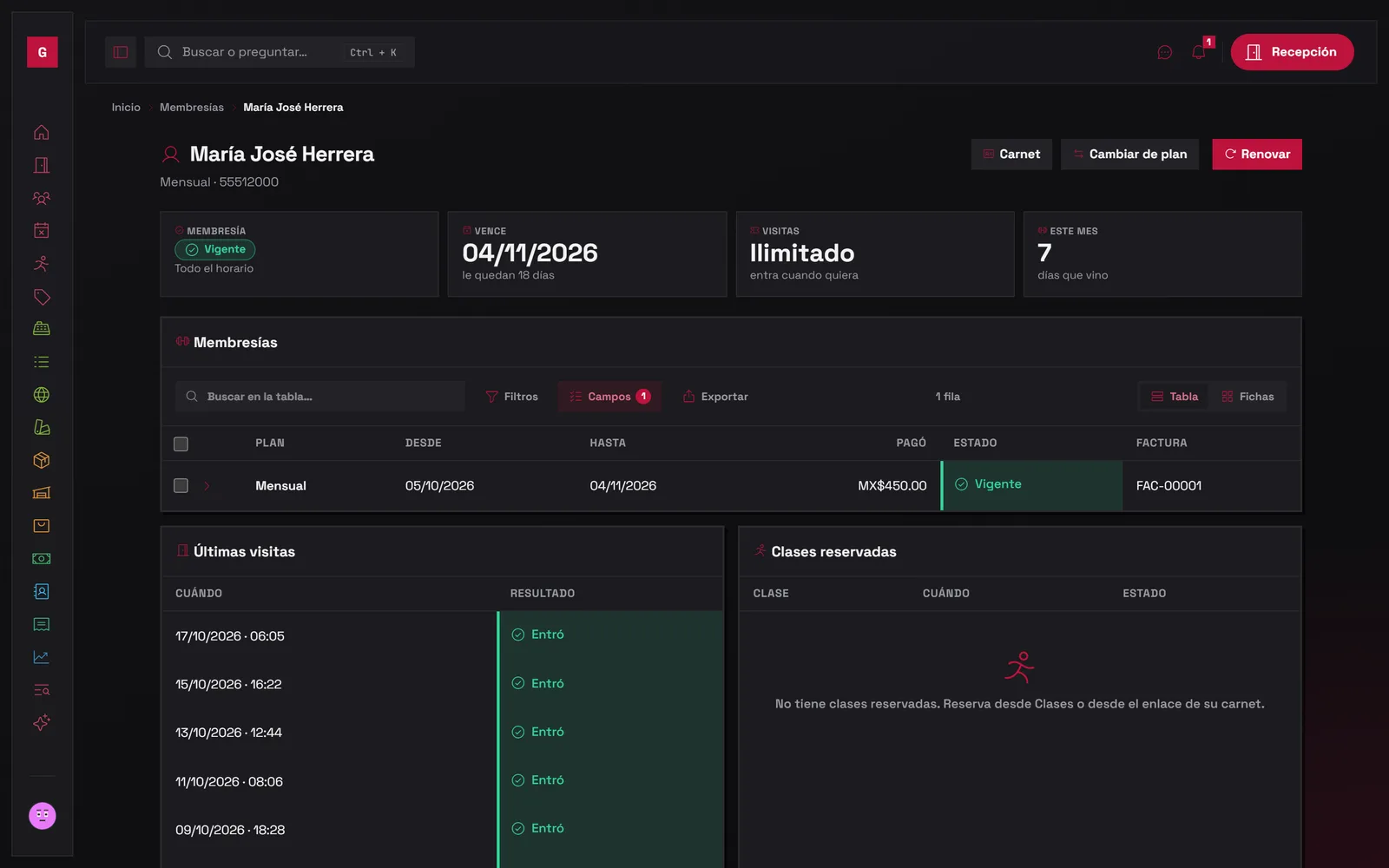Open the receipt icon in the sidebar
Viewport: 1389px width, 868px height.
pos(42,624)
